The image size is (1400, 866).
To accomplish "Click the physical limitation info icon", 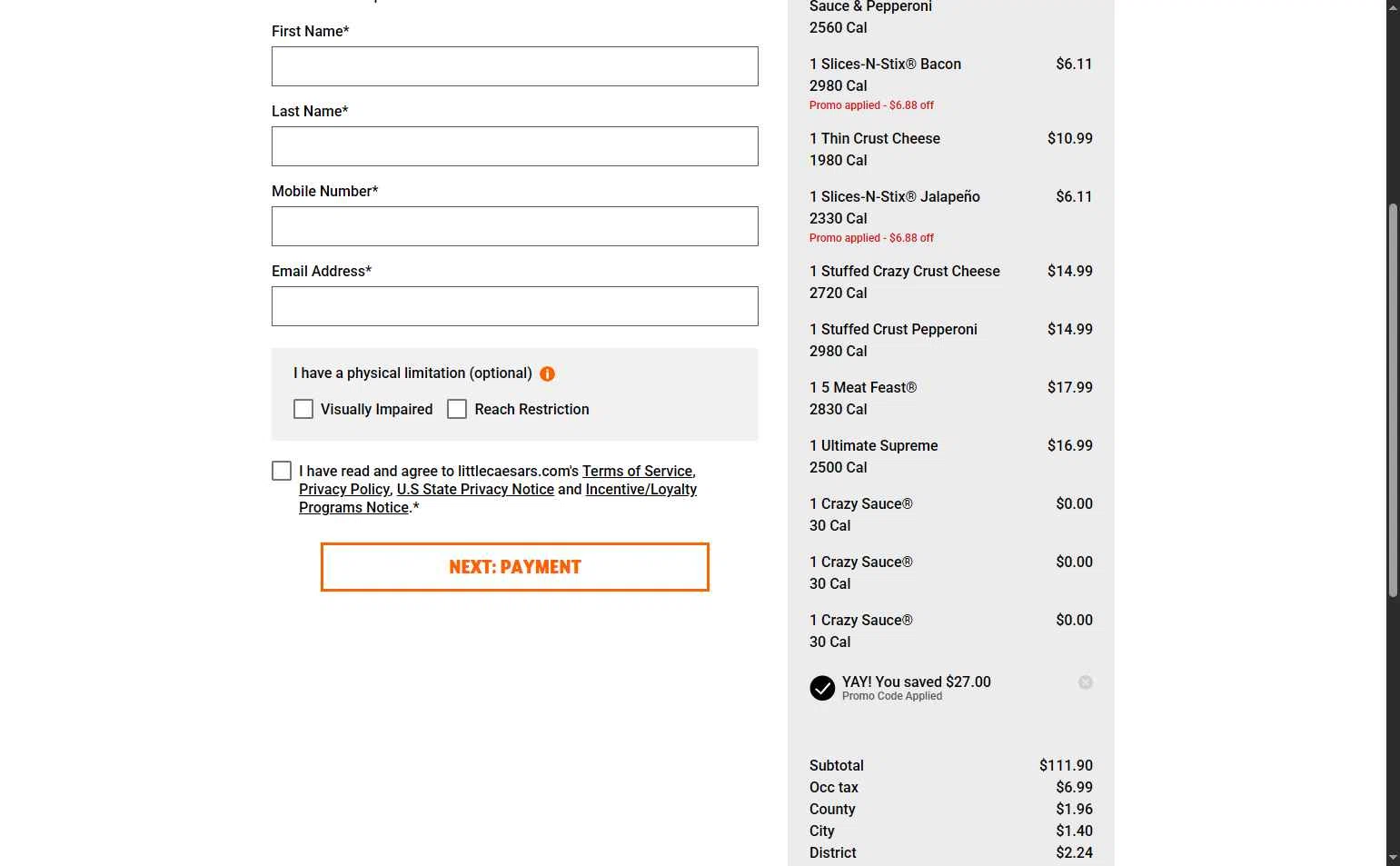I will point(547,373).
